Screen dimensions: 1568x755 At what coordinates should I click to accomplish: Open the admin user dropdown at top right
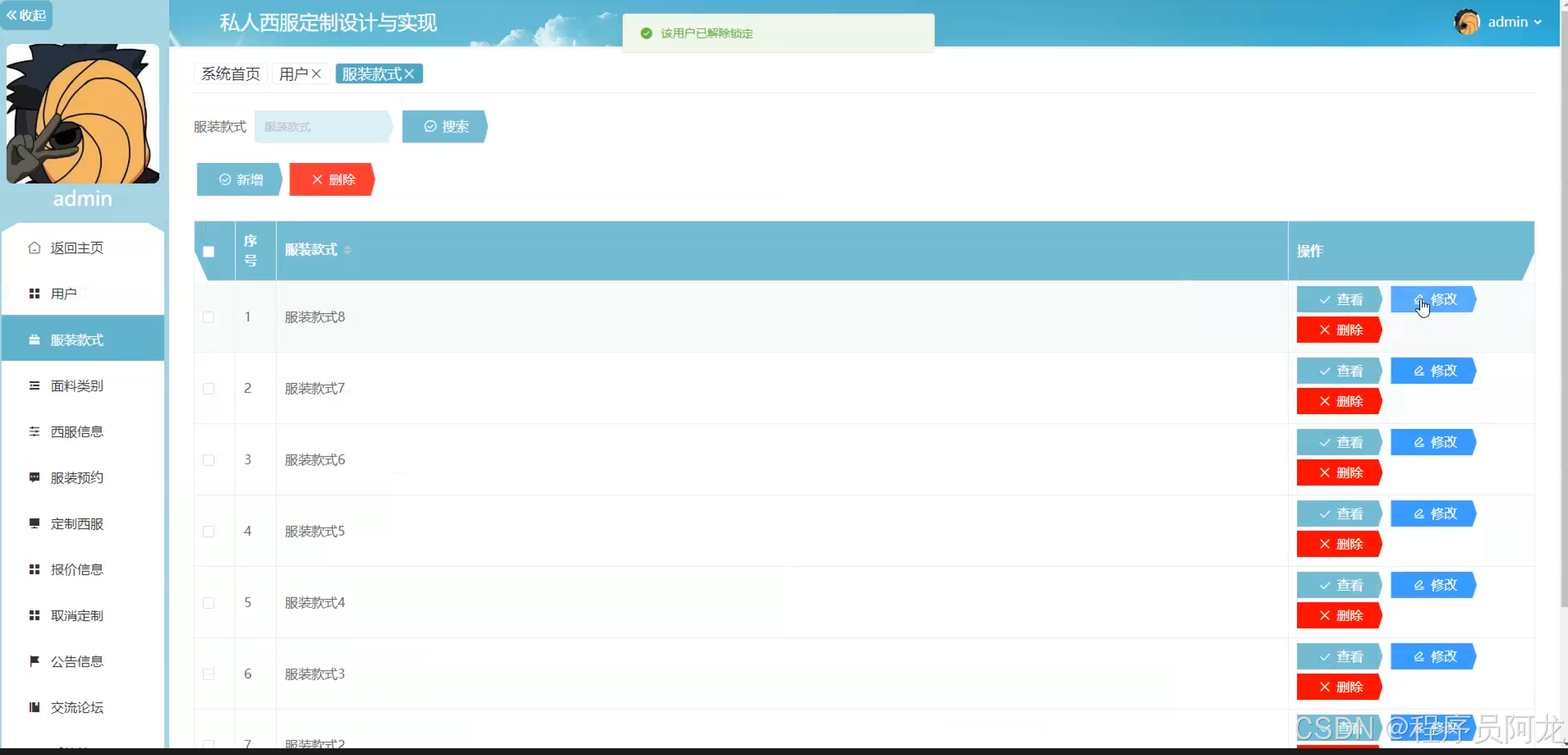[x=1513, y=22]
